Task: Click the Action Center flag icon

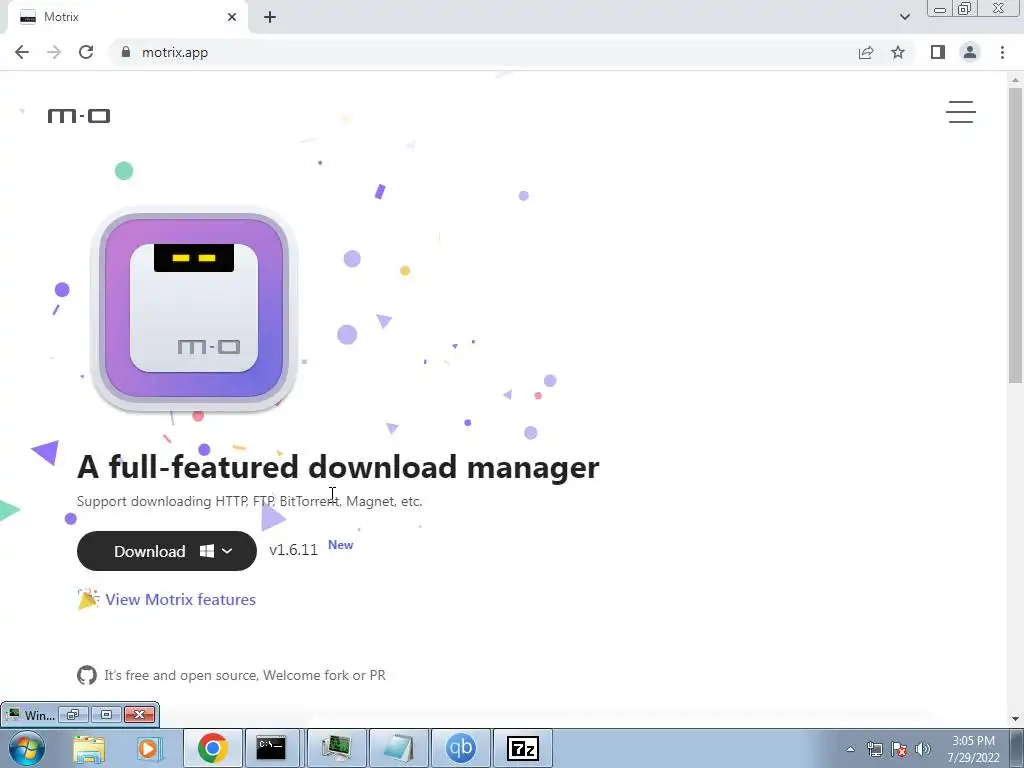Action: (x=899, y=749)
